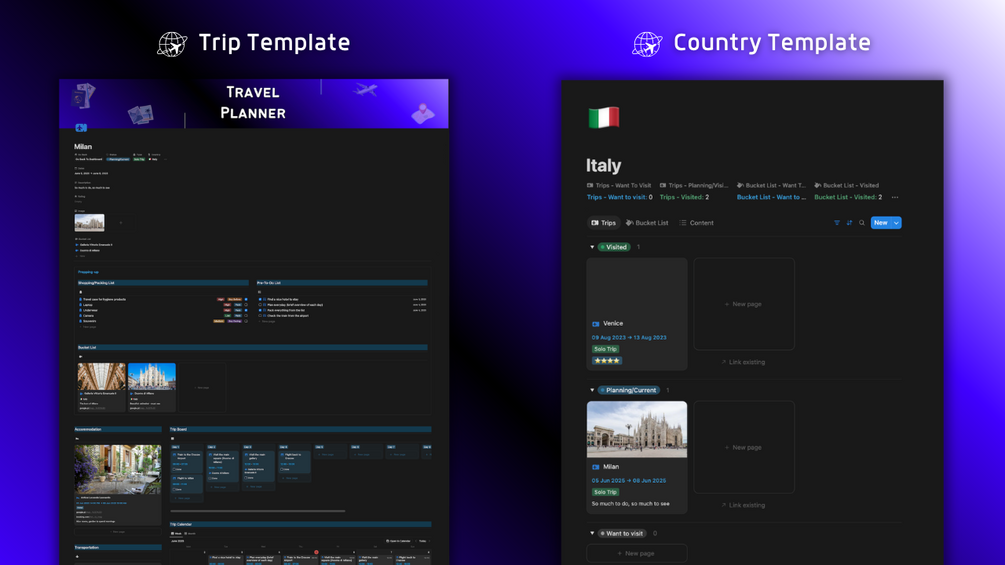Click the three-dots more properties icon
Screen dimensions: 1005x565
click(895, 197)
